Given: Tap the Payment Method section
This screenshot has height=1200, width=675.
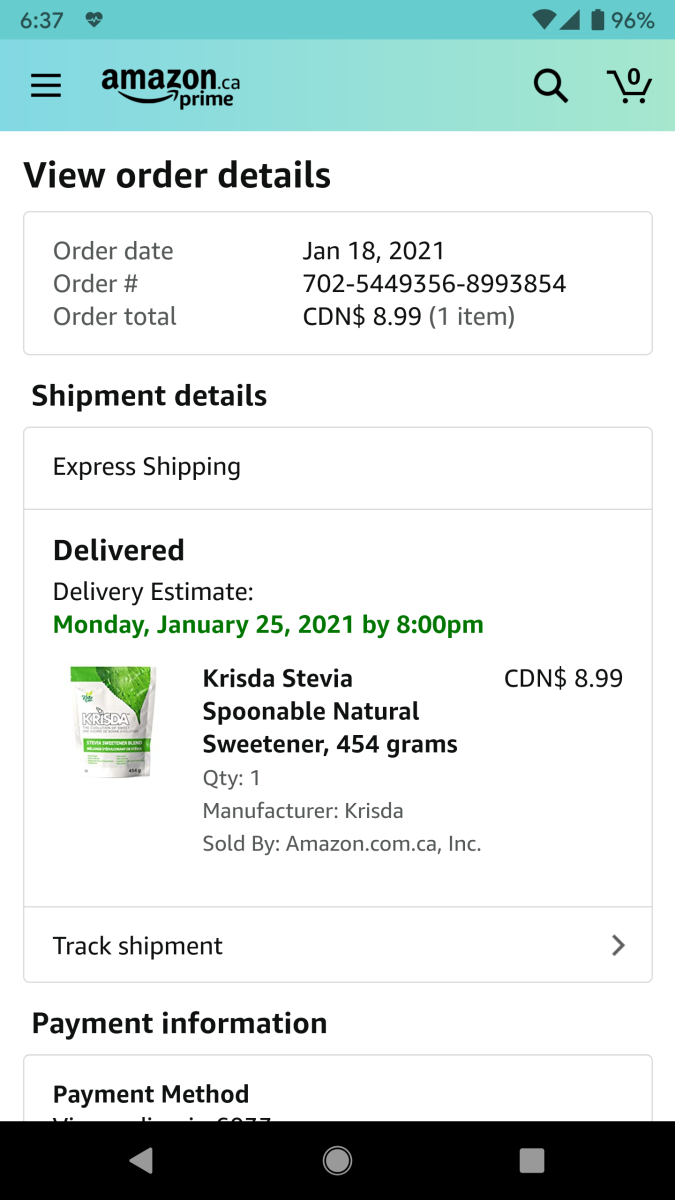Looking at the screenshot, I should [151, 1094].
